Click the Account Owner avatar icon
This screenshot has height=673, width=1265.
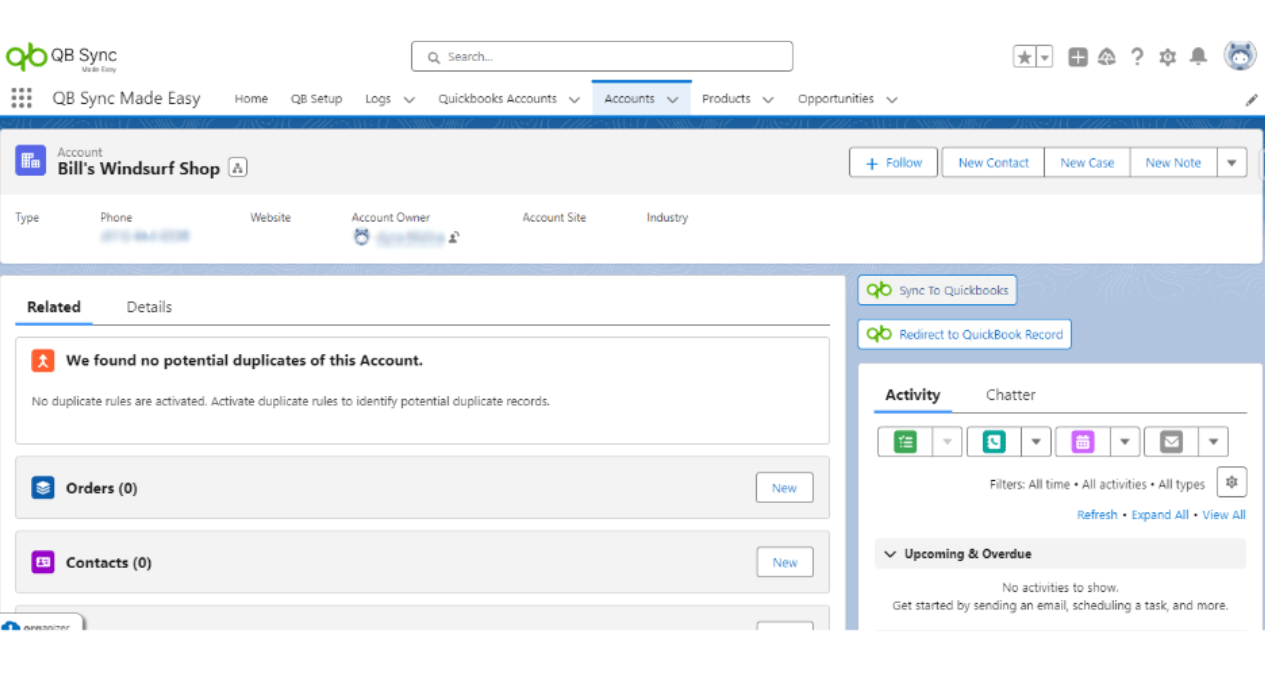(x=361, y=237)
